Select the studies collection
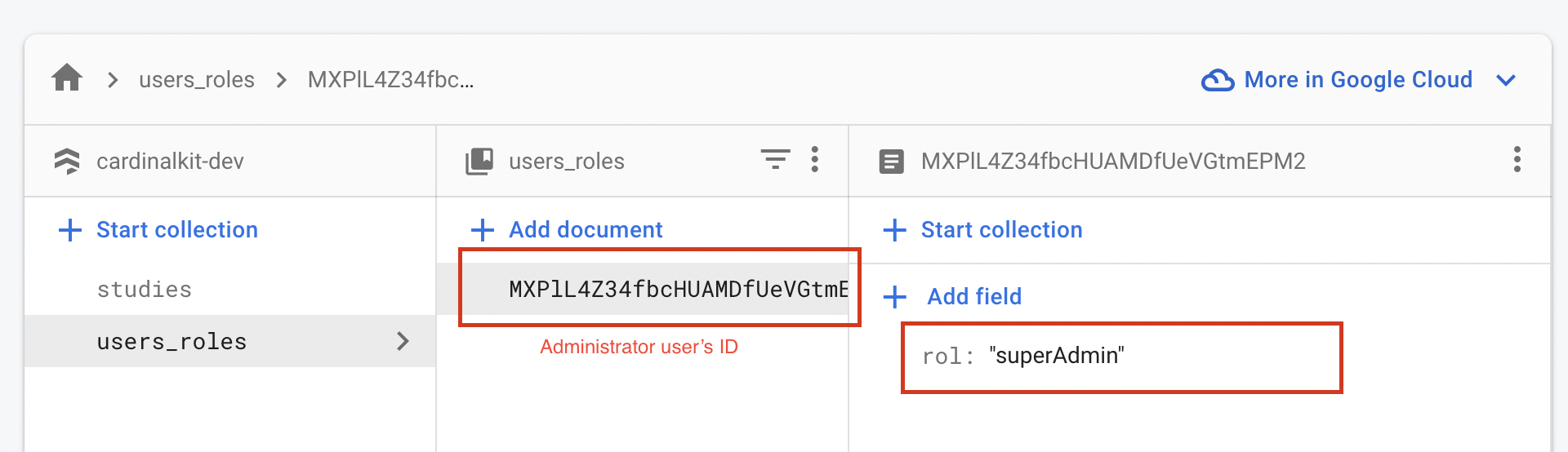This screenshot has width=1568, height=452. click(x=145, y=290)
